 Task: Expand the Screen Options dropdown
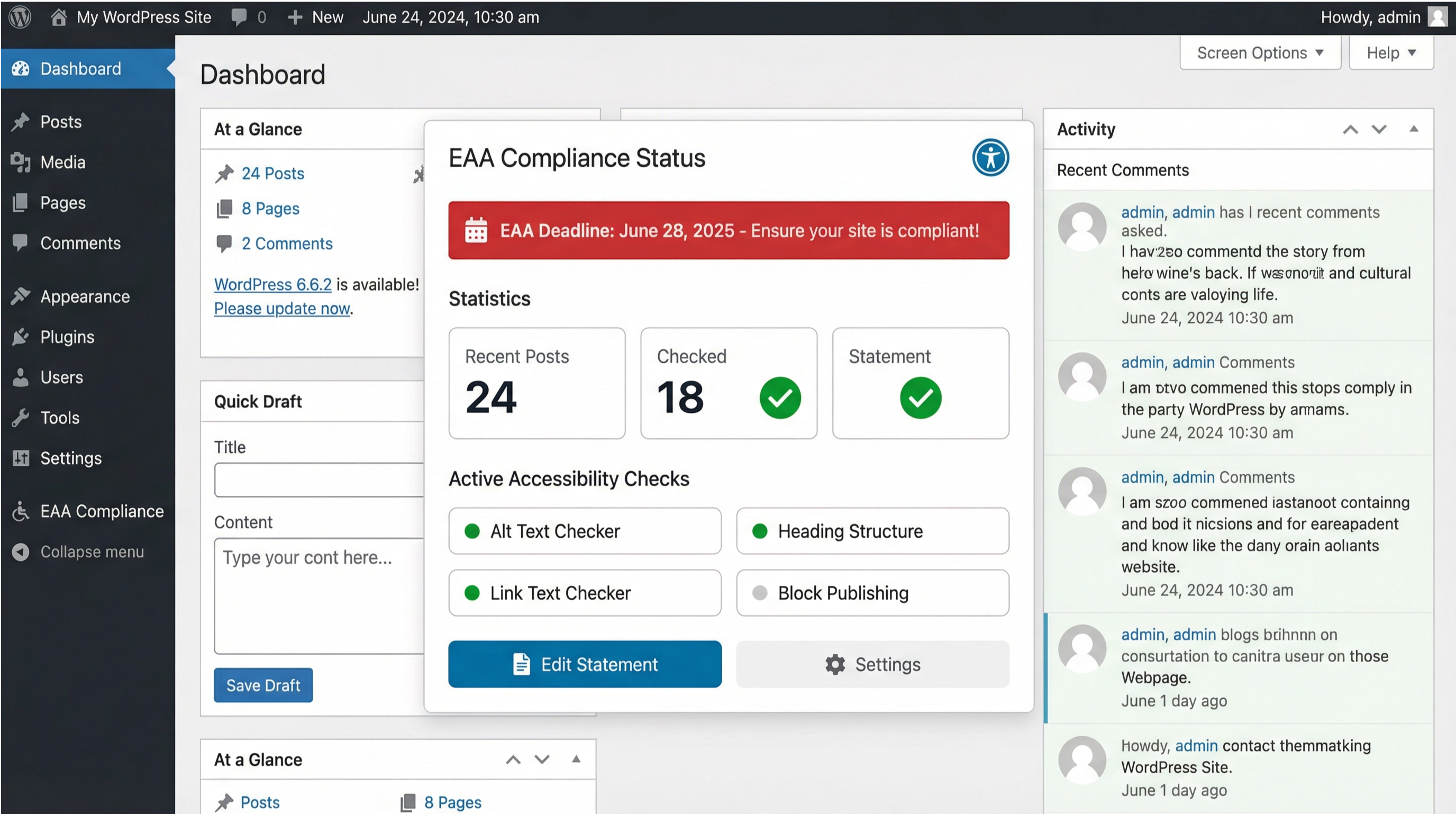(1260, 52)
